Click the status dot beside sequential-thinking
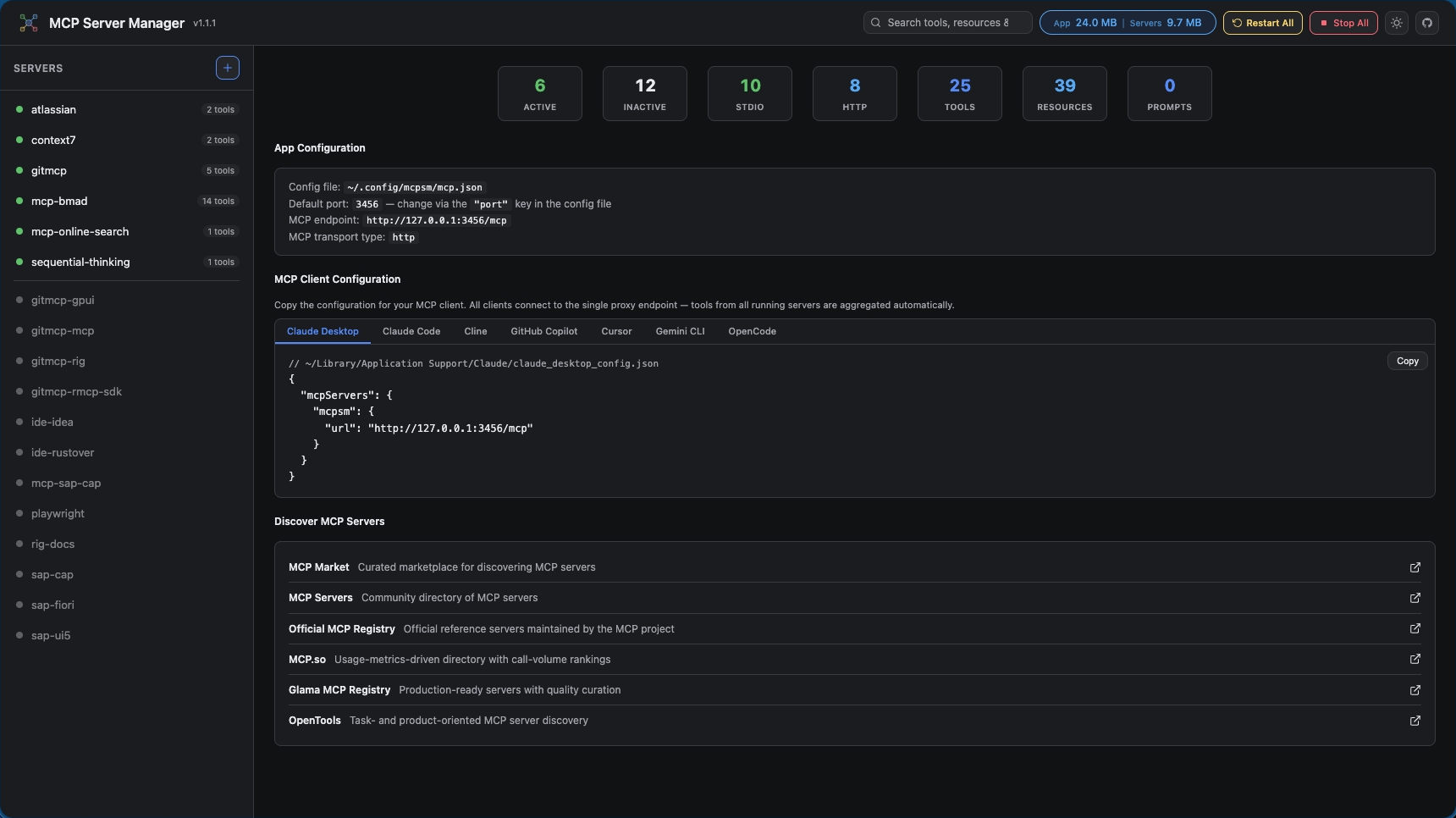The width and height of the screenshot is (1456, 818). [x=19, y=263]
